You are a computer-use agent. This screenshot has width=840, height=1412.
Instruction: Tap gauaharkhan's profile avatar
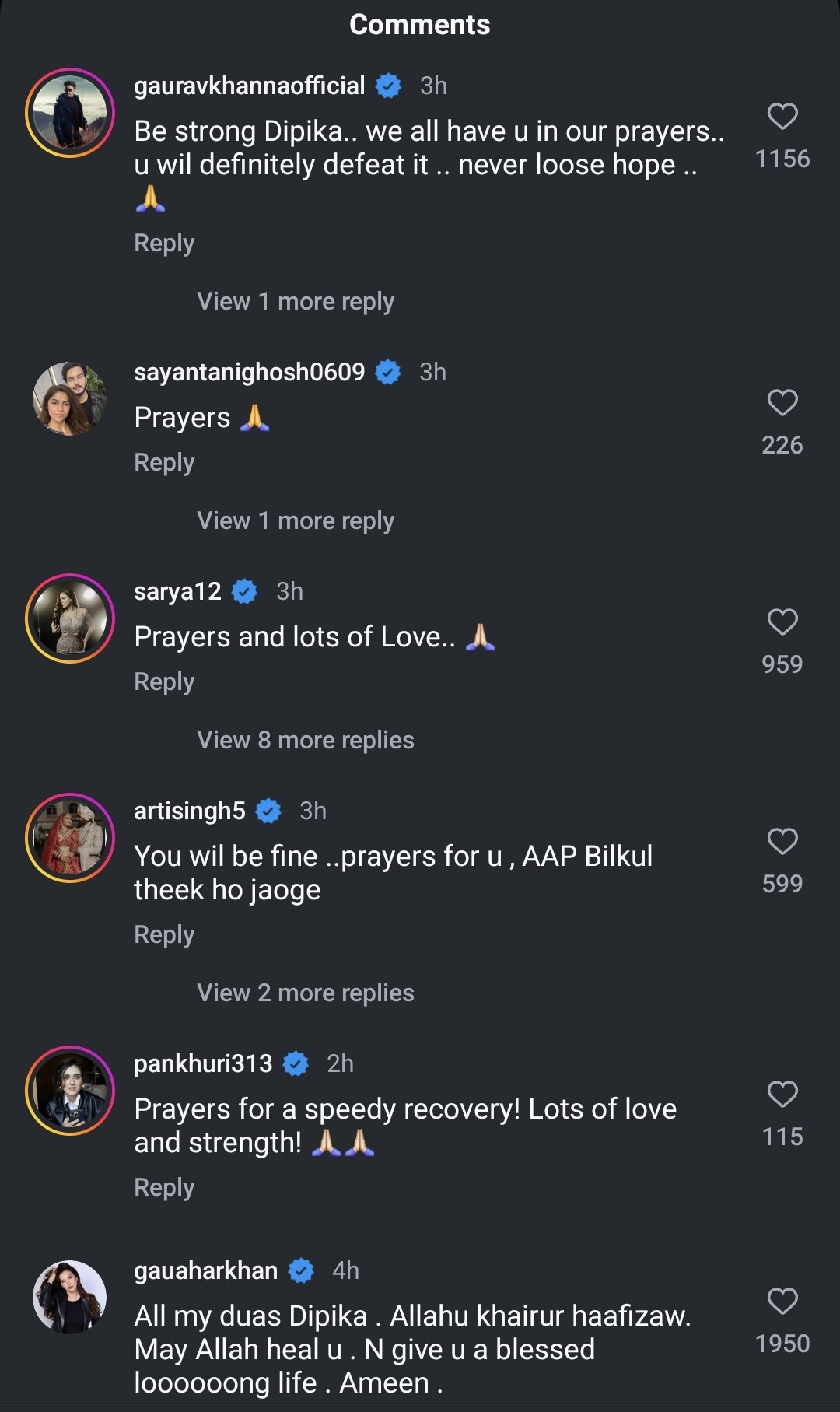[x=70, y=1297]
